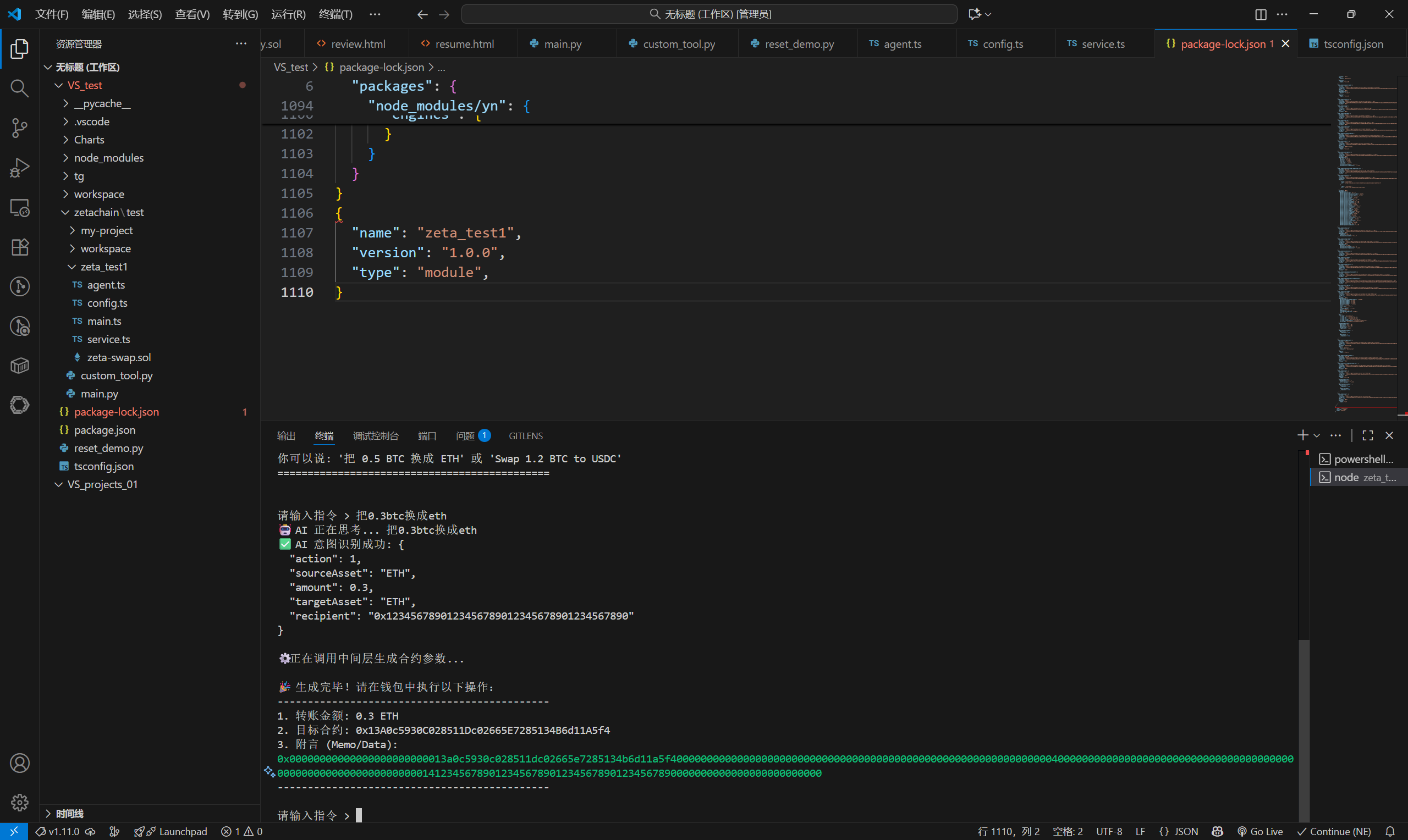Viewport: 1408px width, 840px height.
Task: Close the package-lock.json tab
Action: click(1286, 43)
